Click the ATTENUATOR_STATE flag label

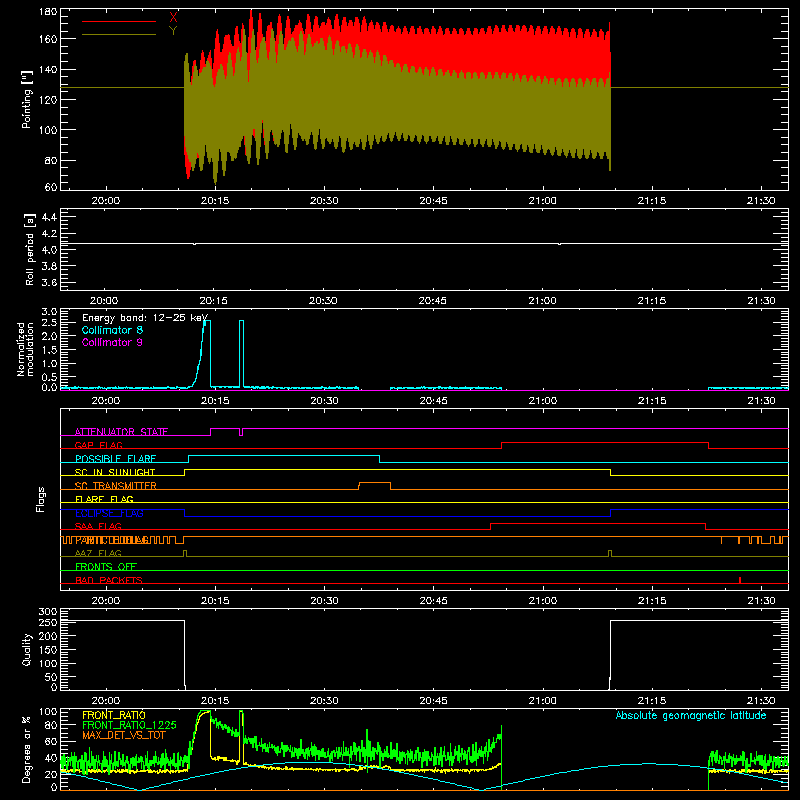121,432
